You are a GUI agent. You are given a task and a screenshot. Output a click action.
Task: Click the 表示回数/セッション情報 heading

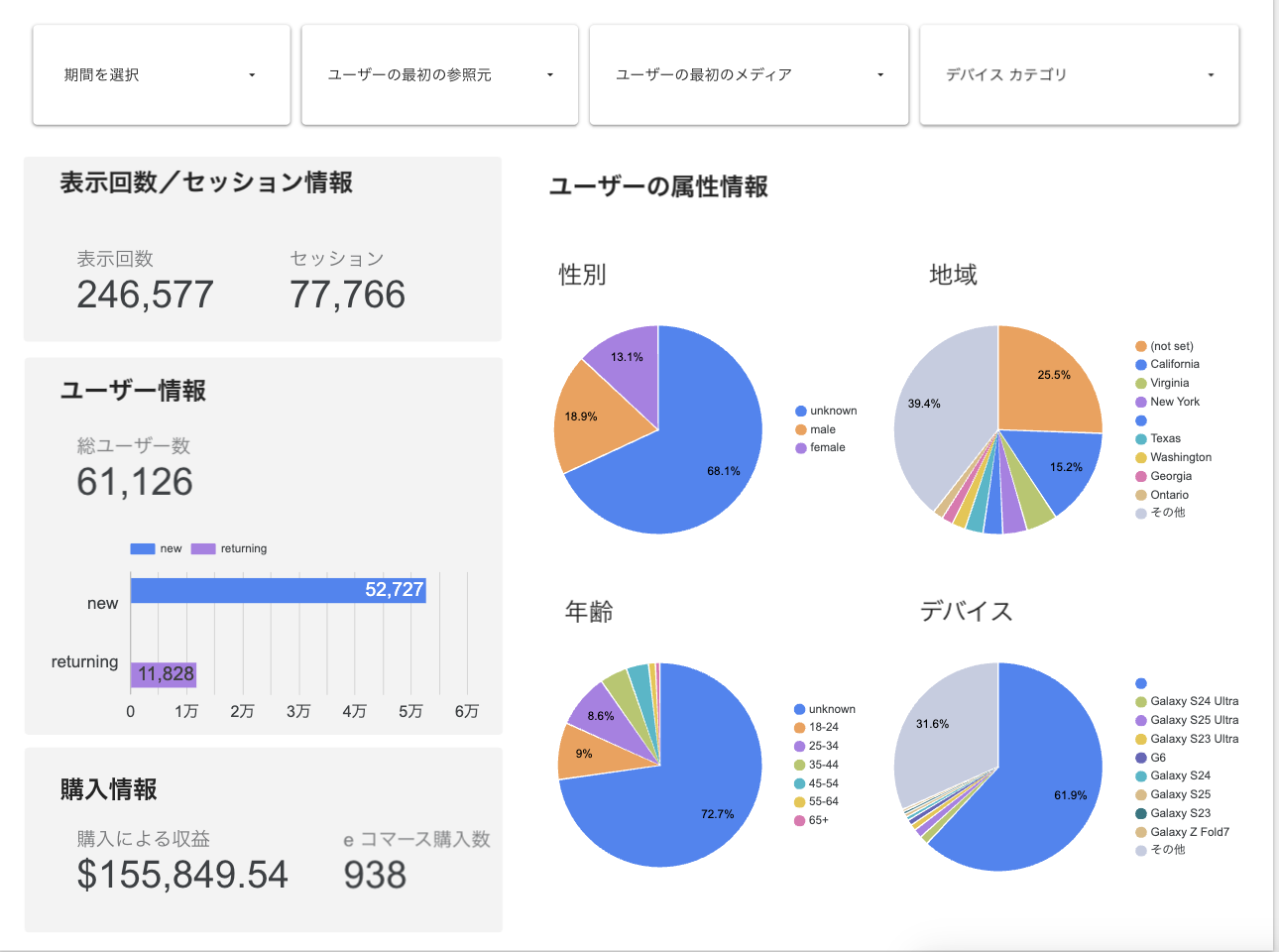[206, 182]
